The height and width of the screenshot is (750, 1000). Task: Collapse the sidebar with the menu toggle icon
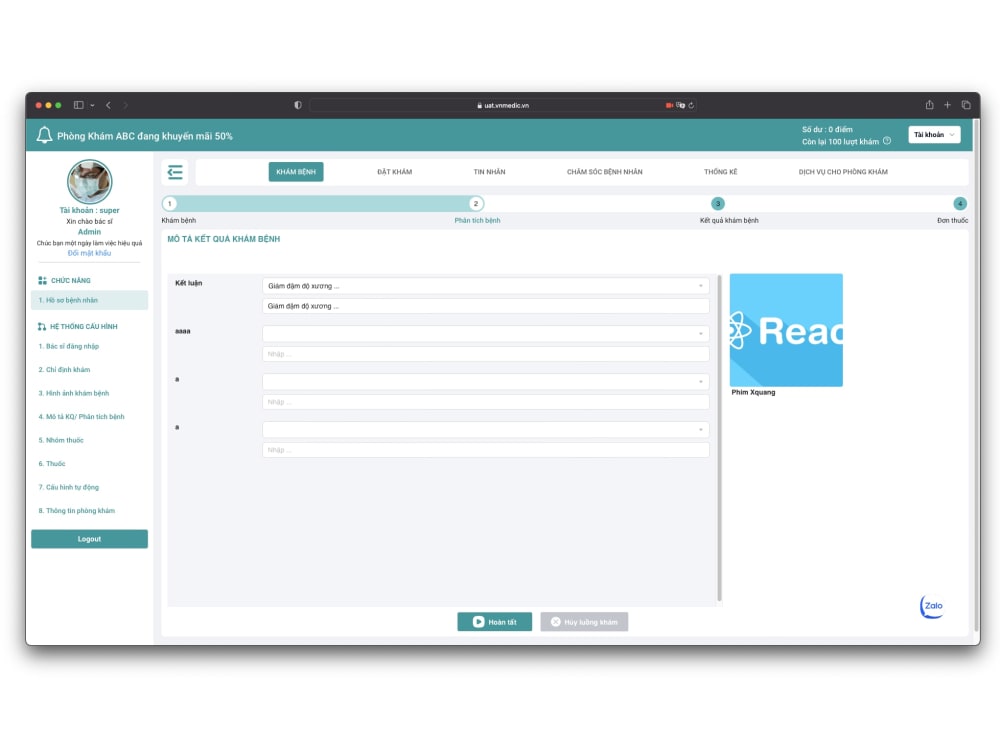pos(175,172)
